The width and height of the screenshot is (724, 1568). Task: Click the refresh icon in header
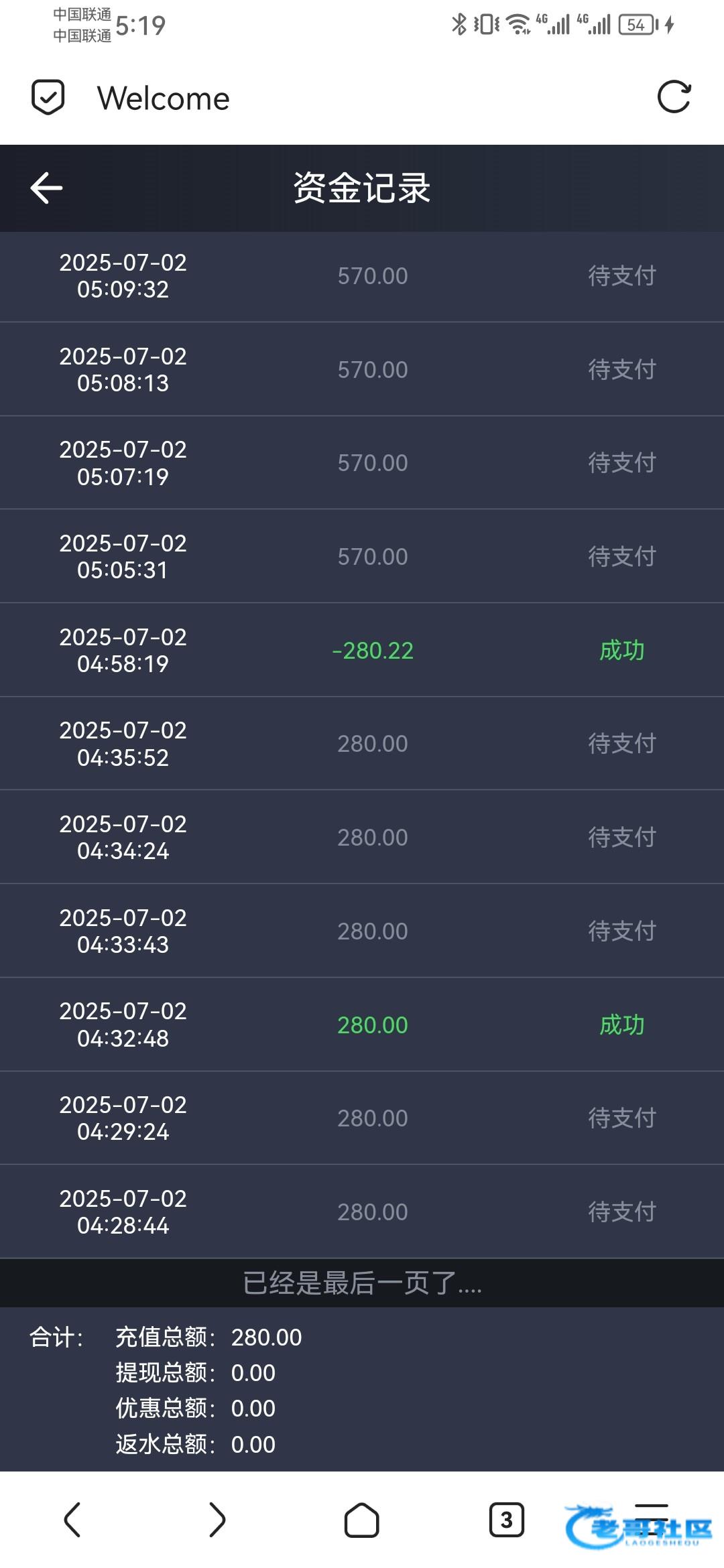coord(674,98)
